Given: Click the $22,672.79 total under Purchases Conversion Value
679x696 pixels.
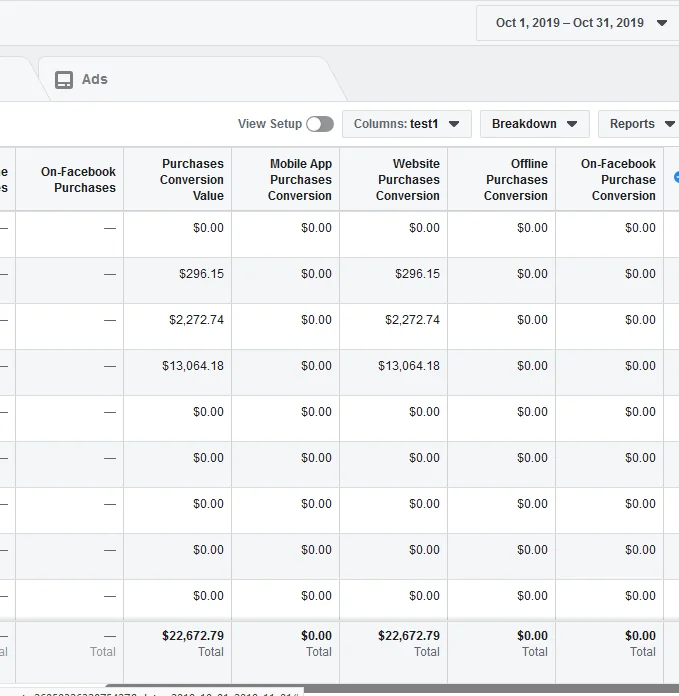Looking at the screenshot, I should coord(193,636).
